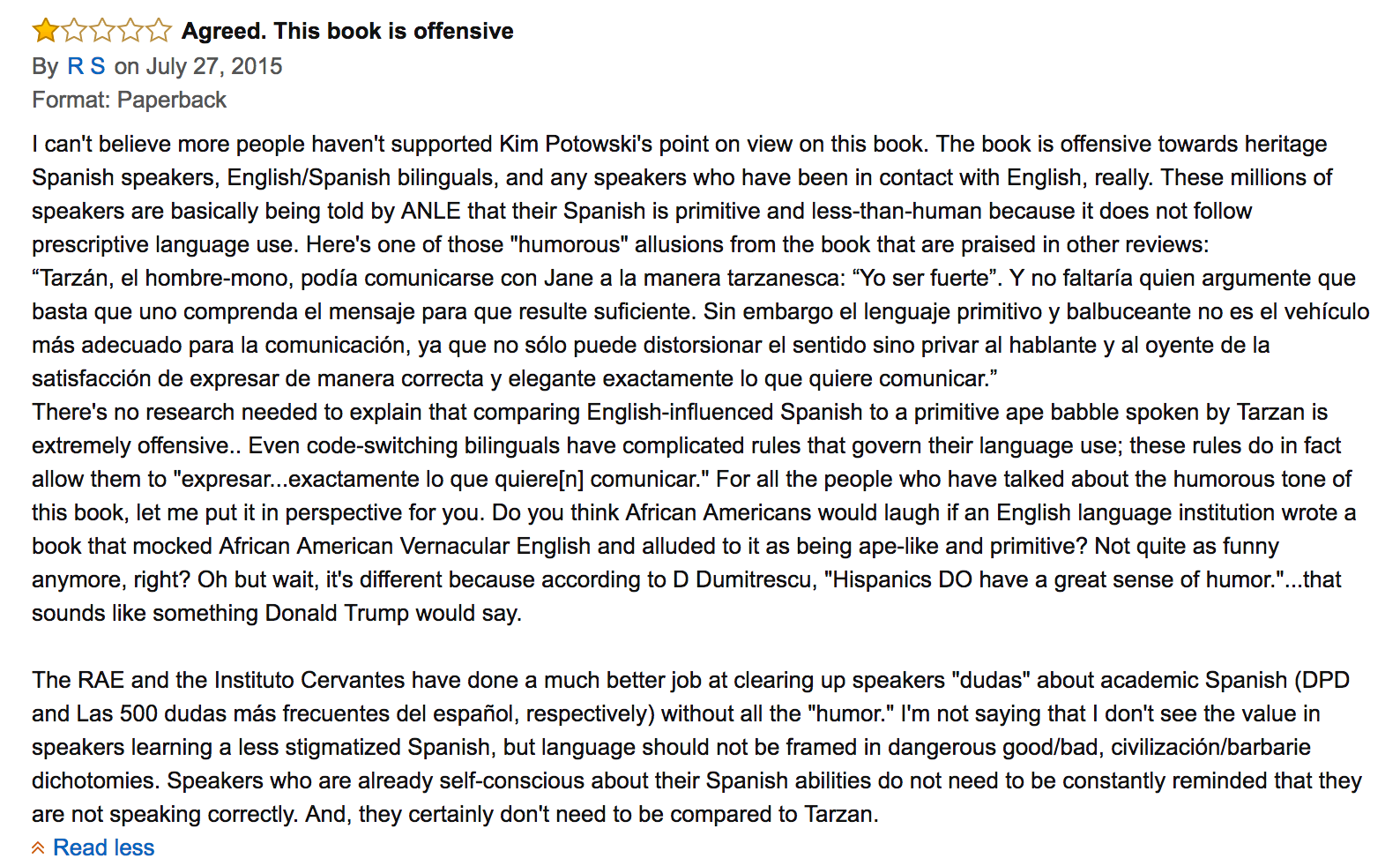Click the Spanish quote starting with Tarzán
1400x866 pixels.
click(x=700, y=328)
